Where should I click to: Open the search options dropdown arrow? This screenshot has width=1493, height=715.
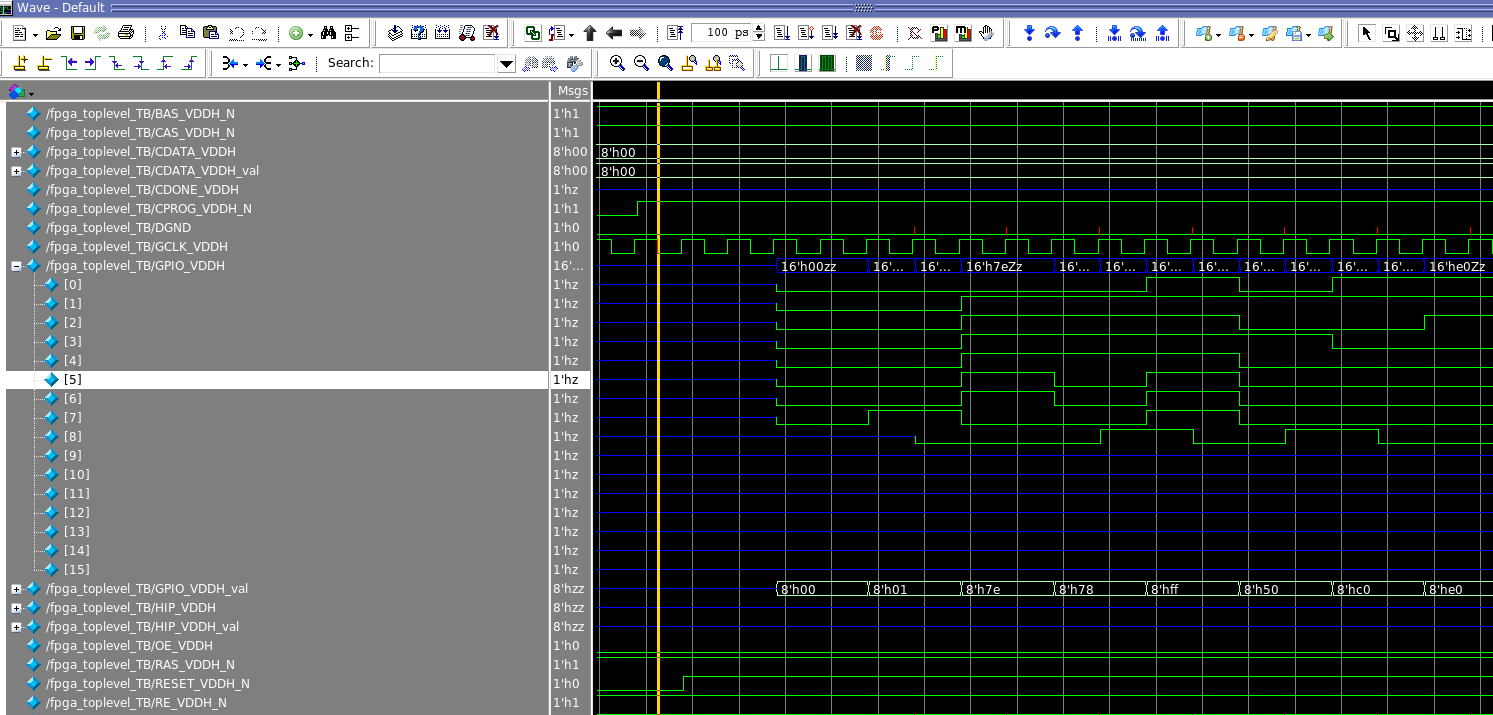click(506, 64)
